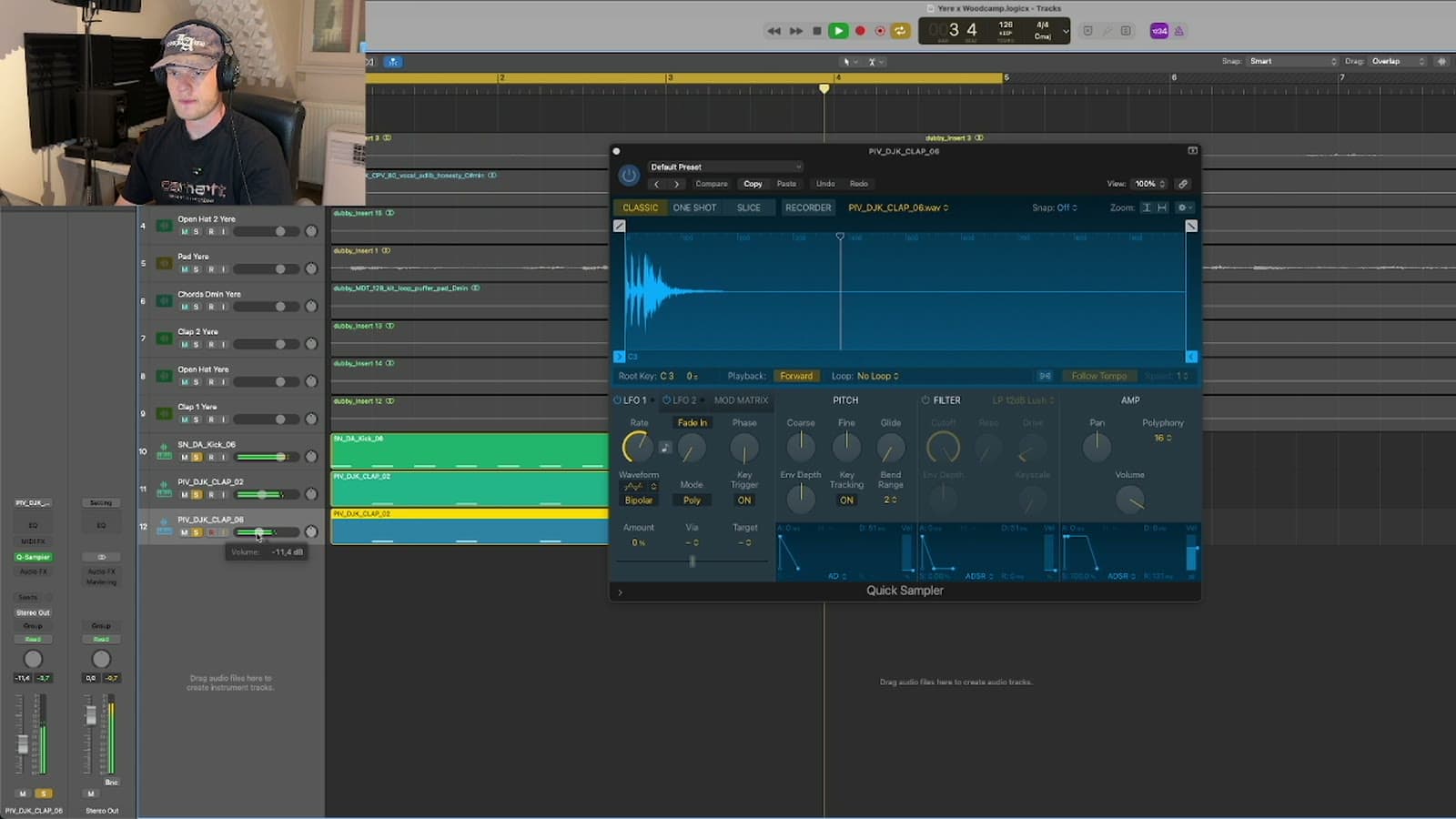Open the LFO Waveform selector dropdown
Viewport: 1456px width, 819px height.
(x=639, y=487)
